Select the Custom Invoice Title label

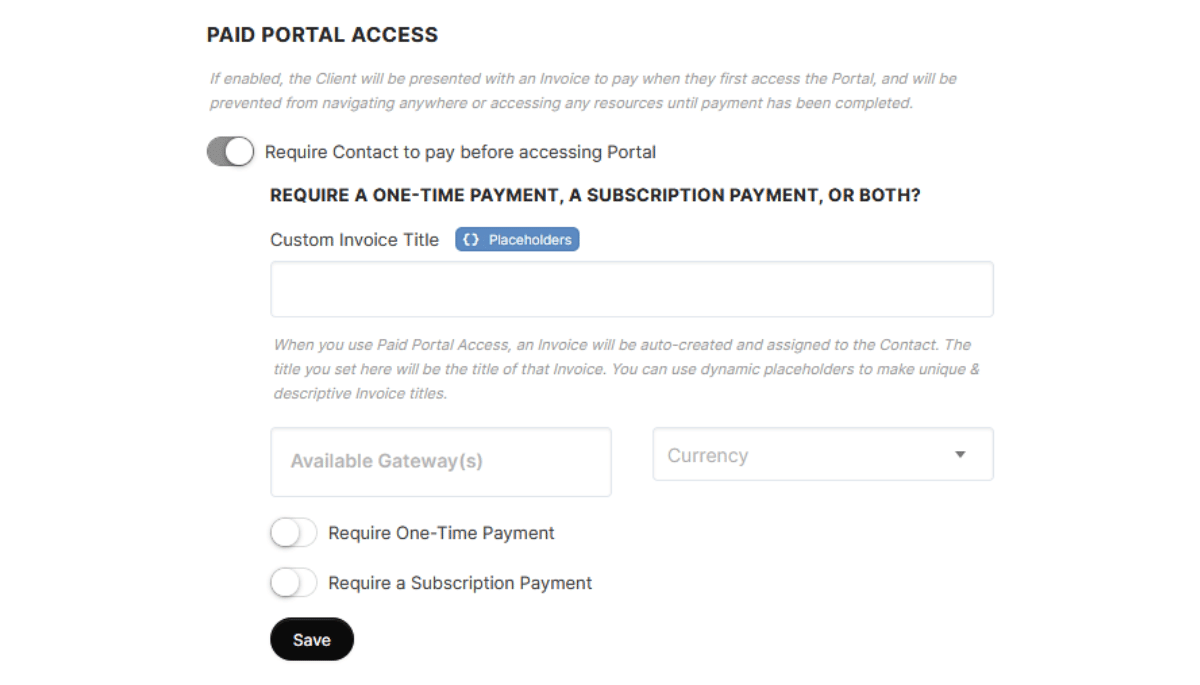[354, 239]
